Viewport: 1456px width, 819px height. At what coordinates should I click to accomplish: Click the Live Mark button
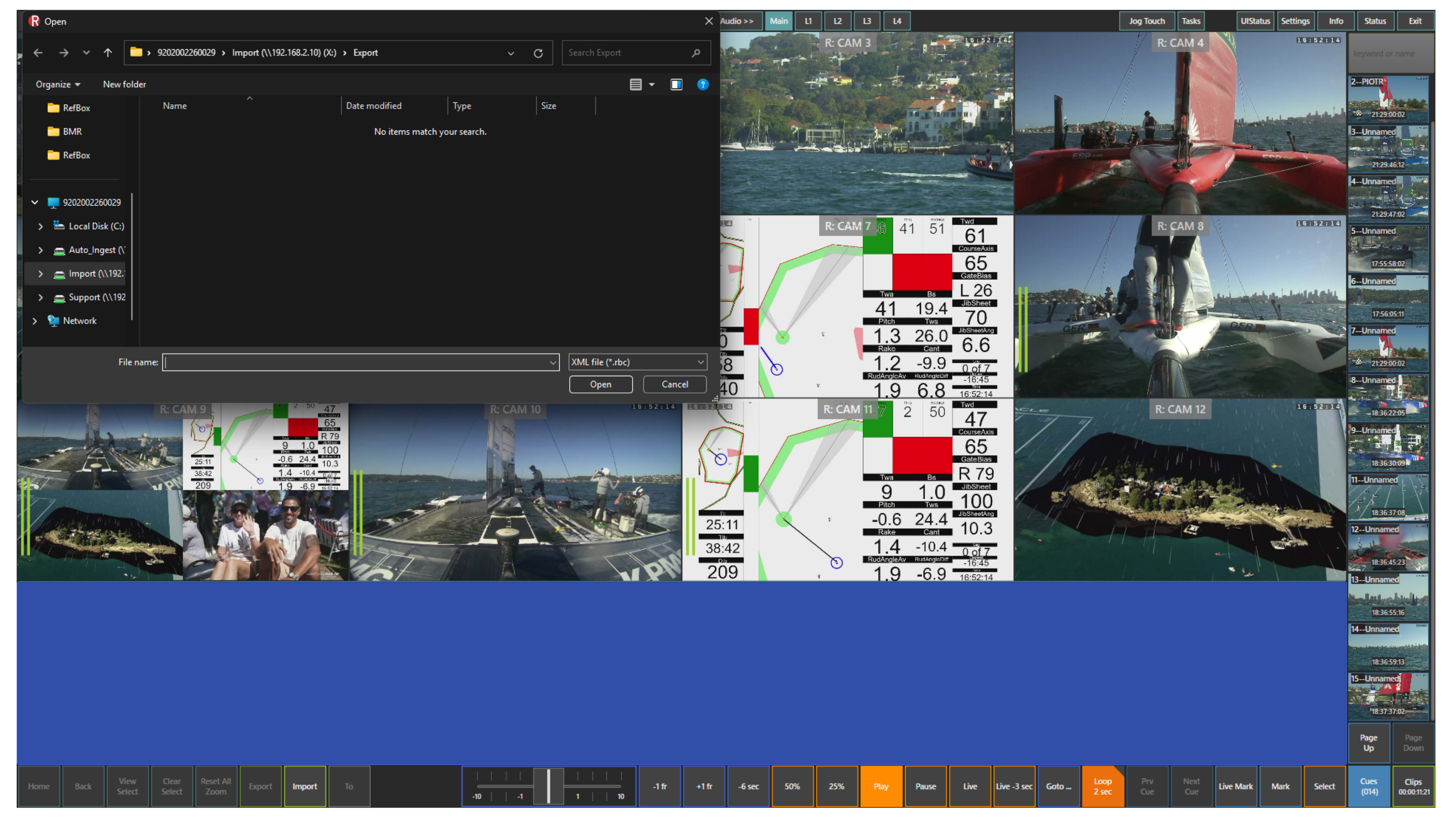point(1236,786)
